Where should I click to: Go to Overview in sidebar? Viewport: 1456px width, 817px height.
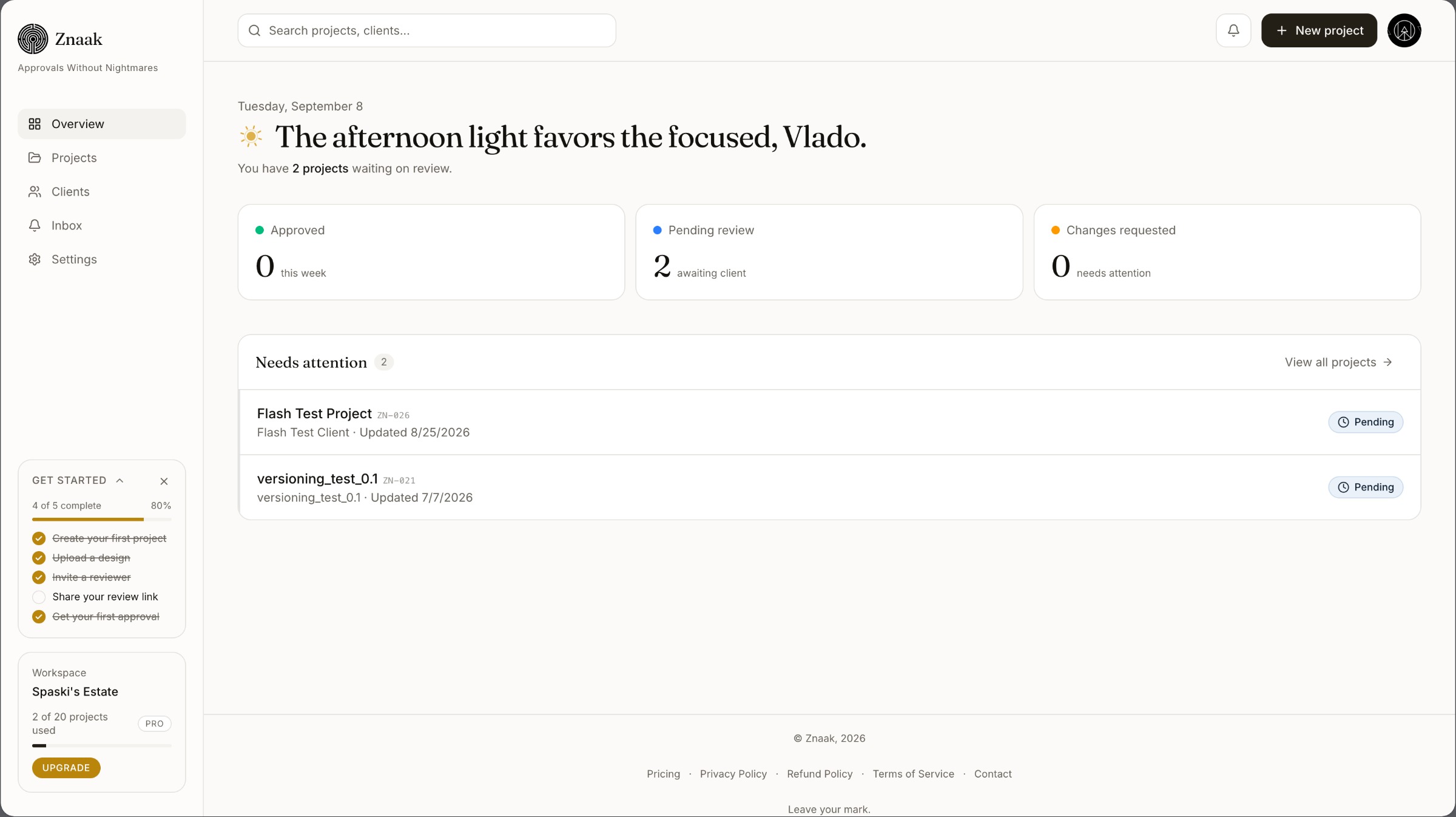click(102, 124)
